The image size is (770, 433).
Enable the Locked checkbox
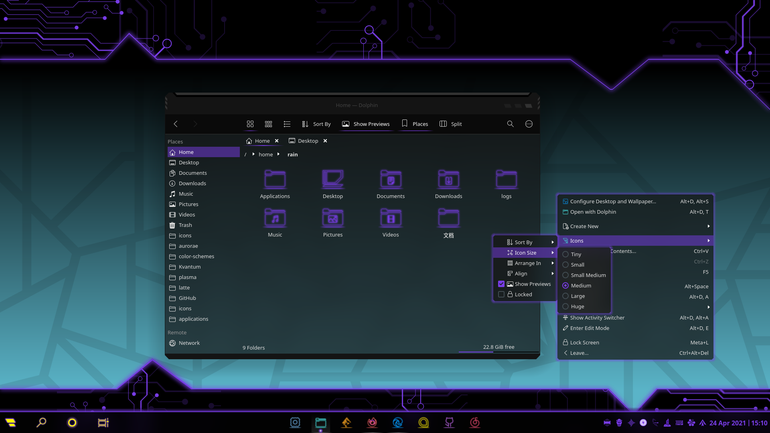point(501,295)
